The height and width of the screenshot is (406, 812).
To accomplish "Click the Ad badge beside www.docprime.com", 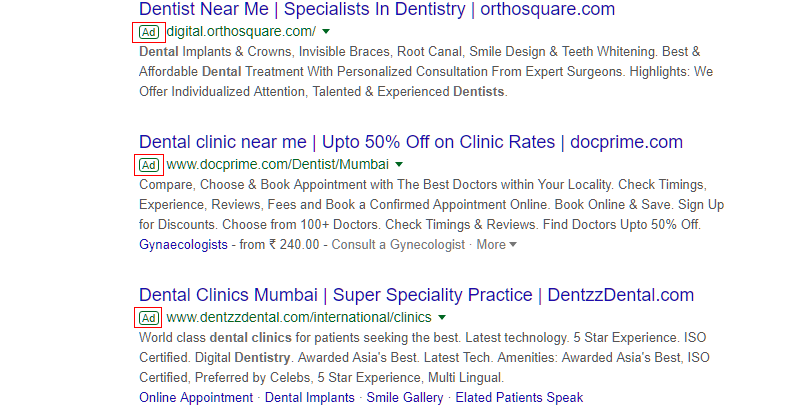I will (x=148, y=164).
